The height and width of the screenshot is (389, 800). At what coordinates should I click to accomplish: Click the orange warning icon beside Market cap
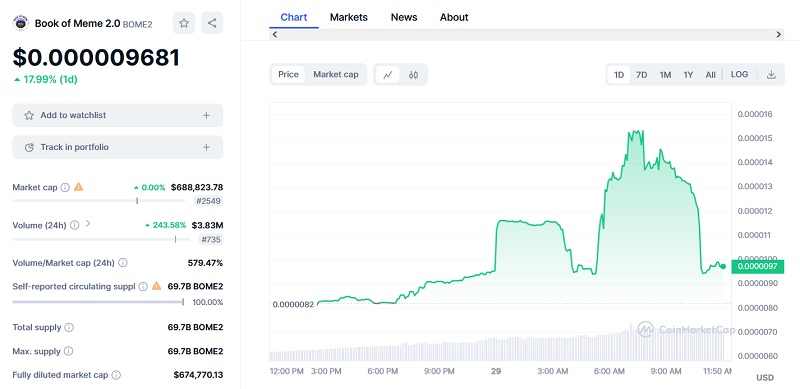pos(79,187)
